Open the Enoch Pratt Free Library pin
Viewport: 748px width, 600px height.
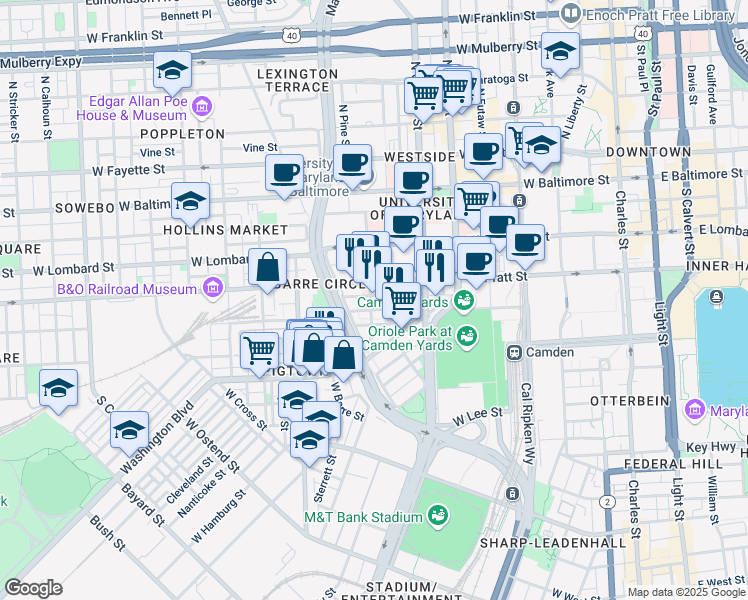pos(570,15)
